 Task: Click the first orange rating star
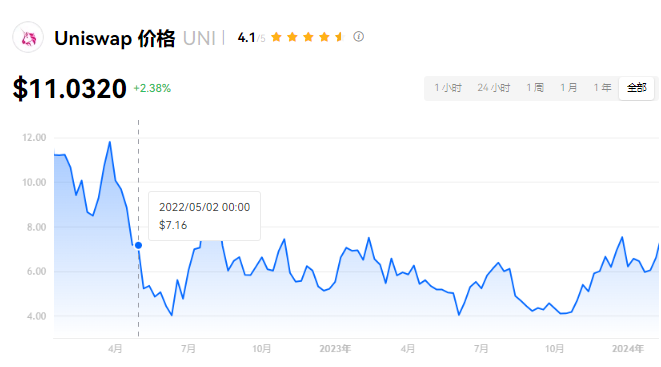[x=276, y=37]
